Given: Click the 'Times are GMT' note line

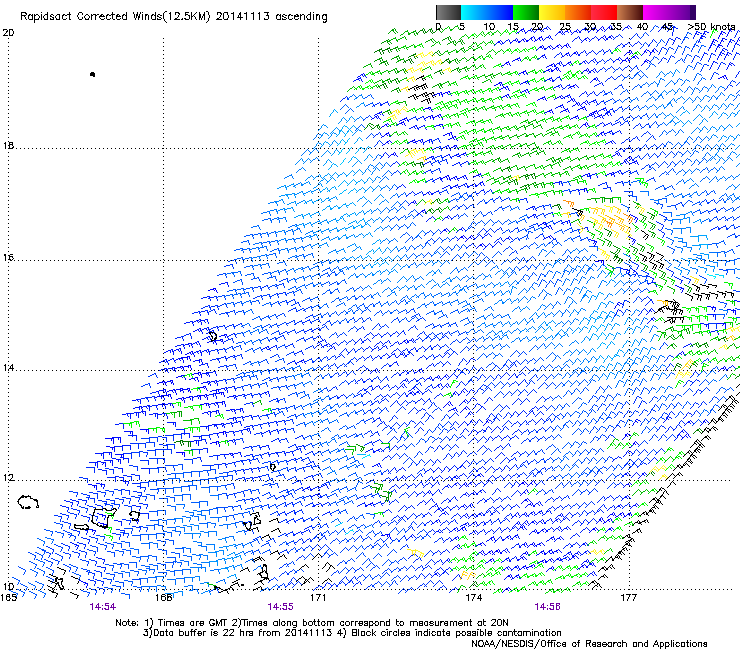Looking at the screenshot, I should 312,623.
